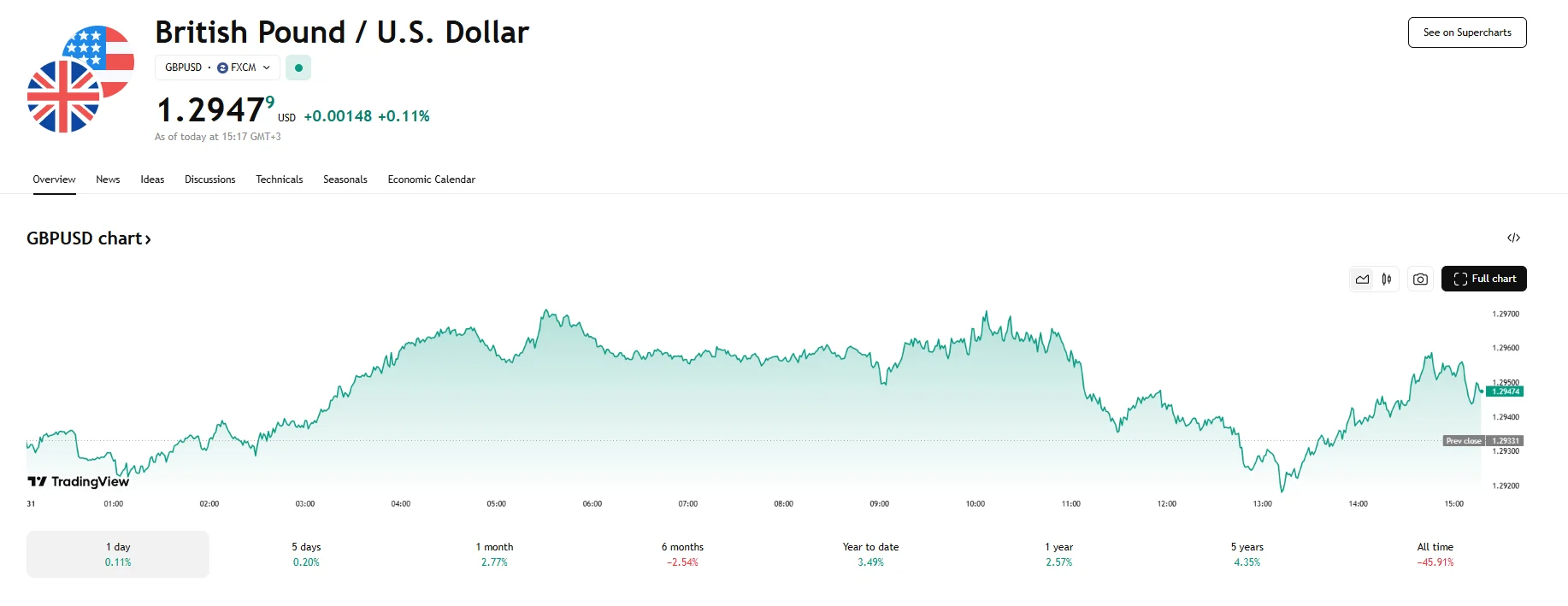
Task: Switch chart to candlestick style icon
Action: pos(1387,279)
